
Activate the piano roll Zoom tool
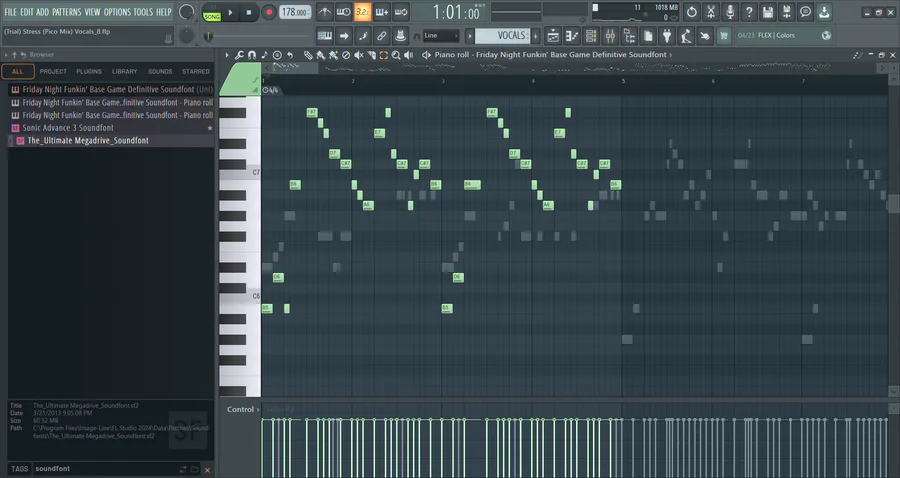point(396,55)
